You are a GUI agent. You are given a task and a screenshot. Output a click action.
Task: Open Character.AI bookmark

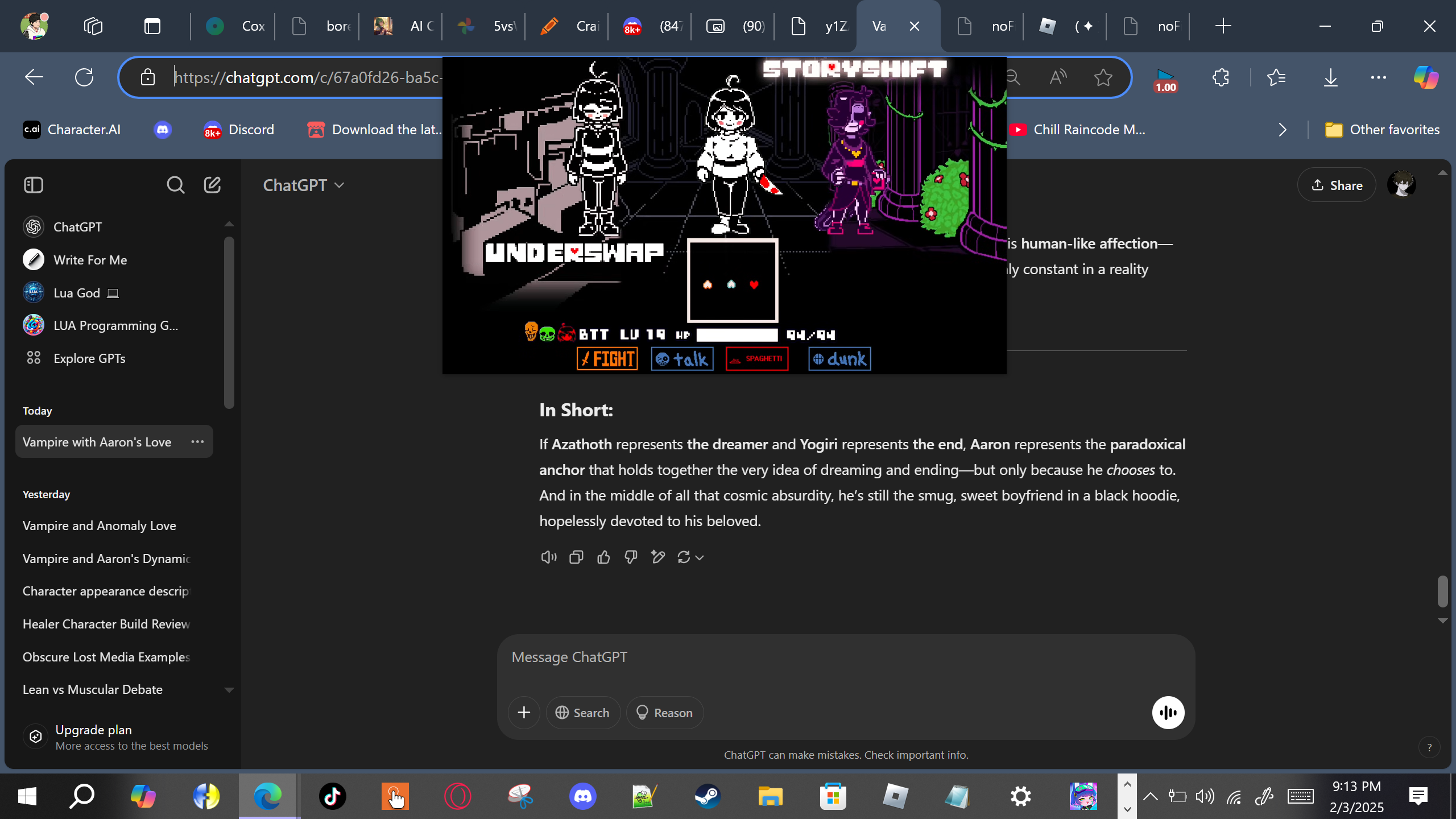click(72, 130)
